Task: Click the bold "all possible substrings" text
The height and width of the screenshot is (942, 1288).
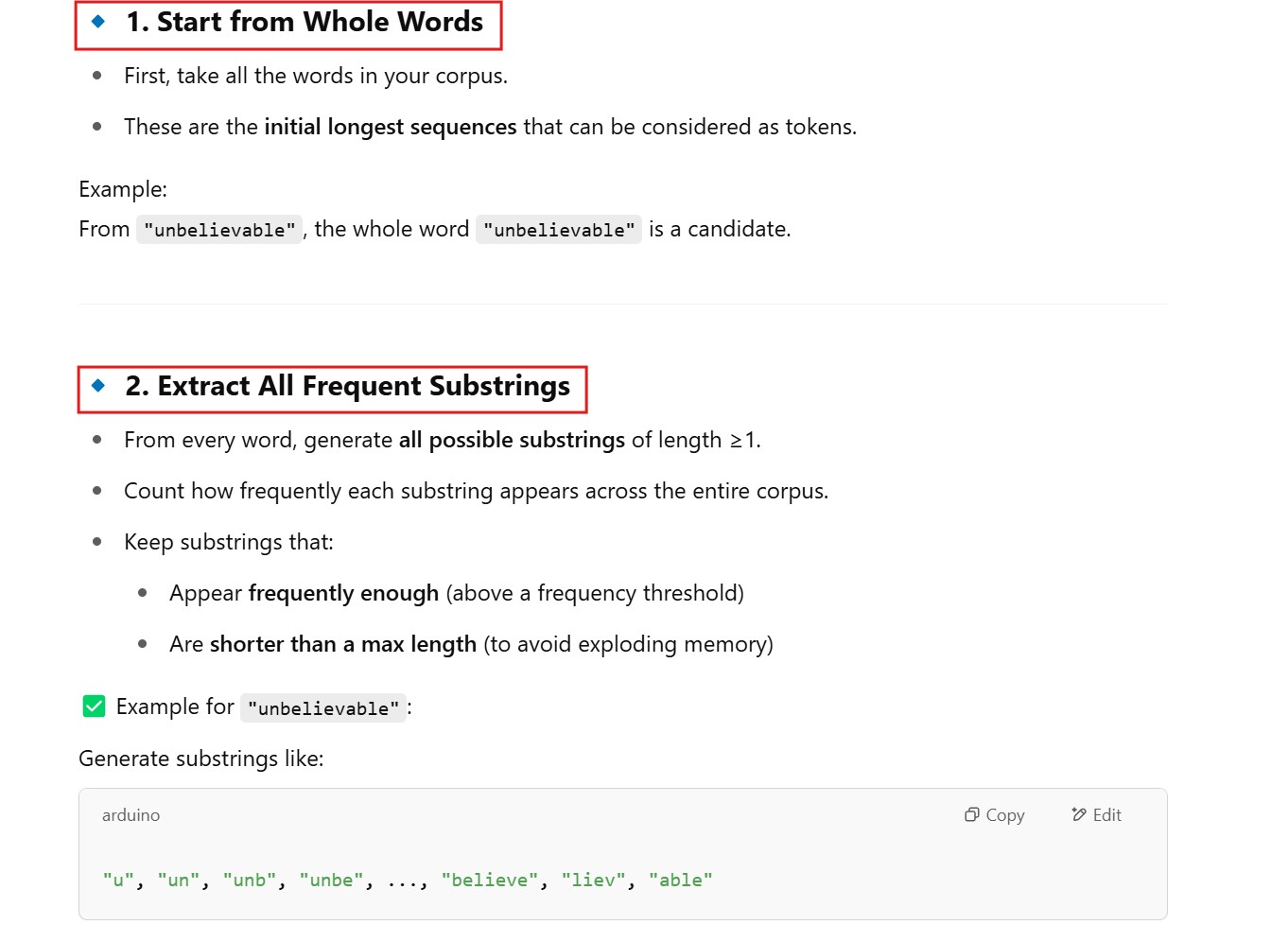Action: tap(512, 440)
